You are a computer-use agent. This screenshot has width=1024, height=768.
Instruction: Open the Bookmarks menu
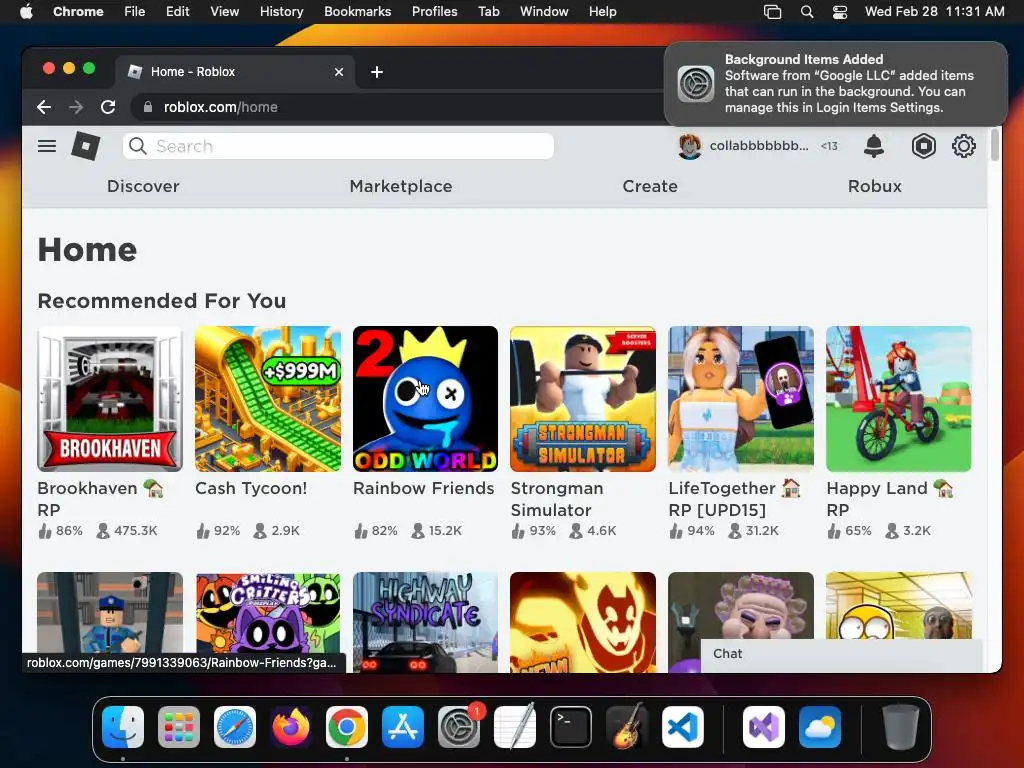pos(358,12)
